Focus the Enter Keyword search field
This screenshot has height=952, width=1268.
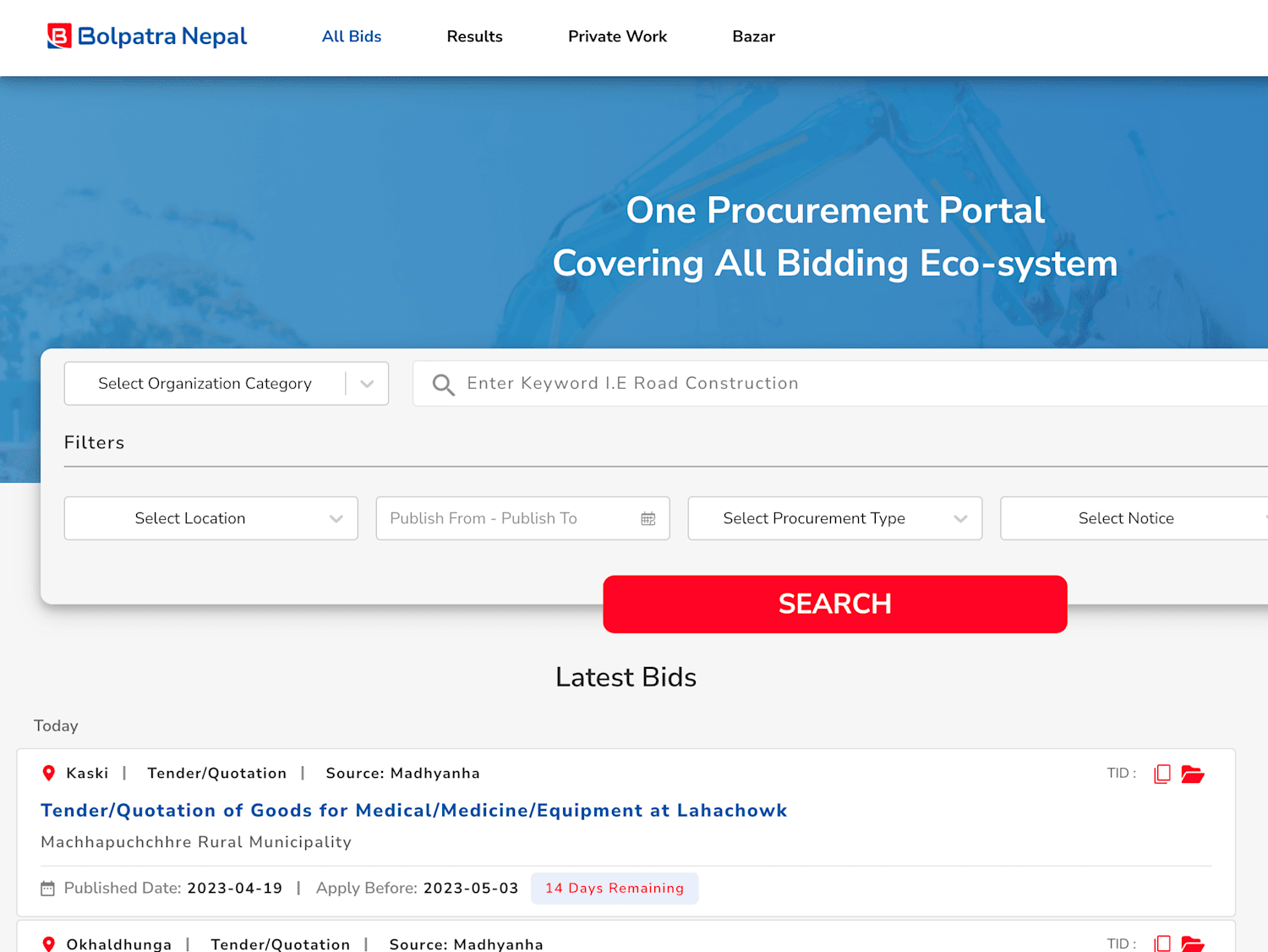(x=840, y=383)
